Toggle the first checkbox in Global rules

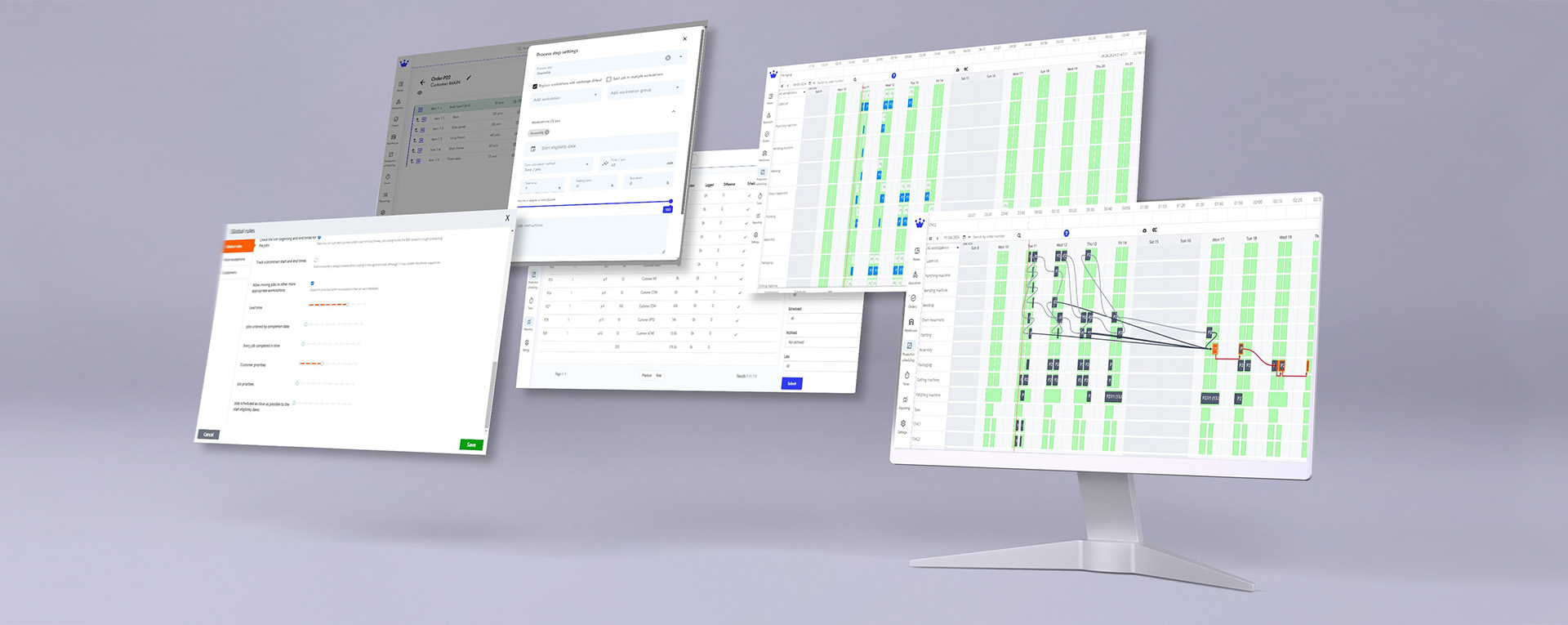[x=319, y=237]
